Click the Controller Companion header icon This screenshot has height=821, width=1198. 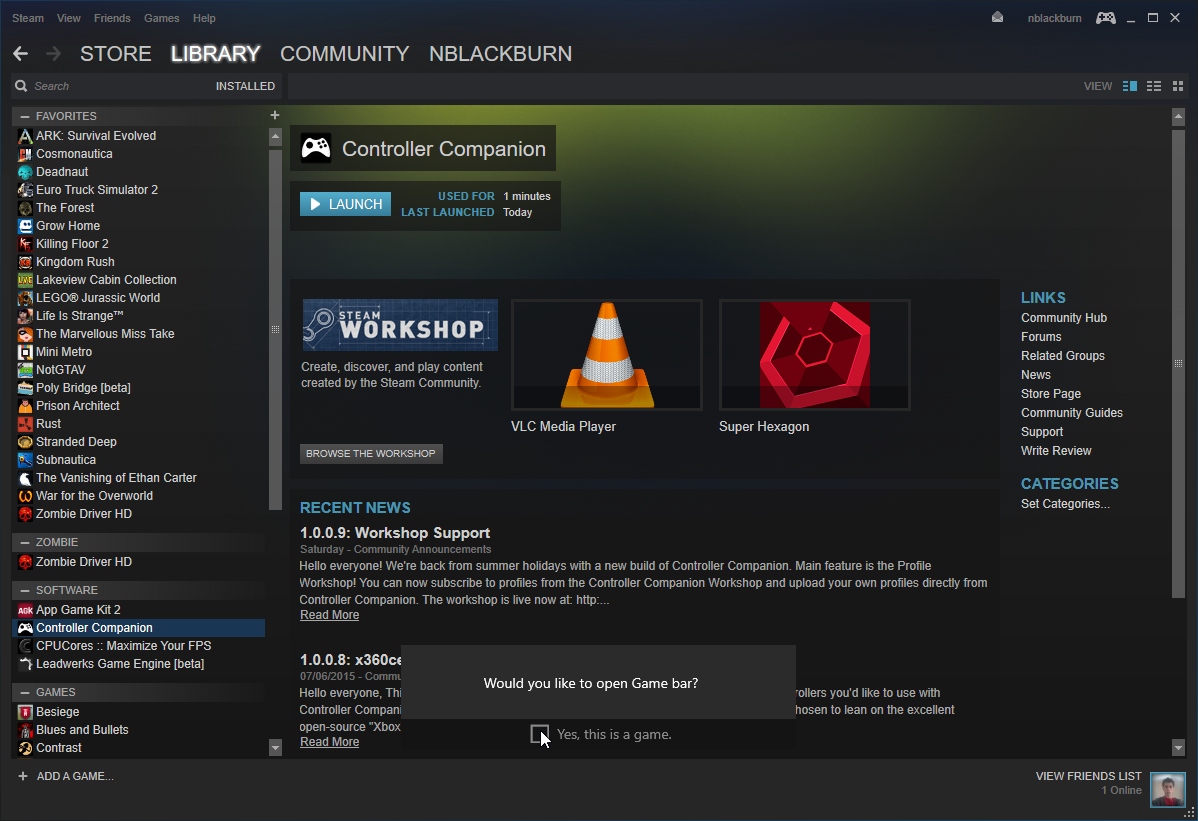click(x=316, y=148)
